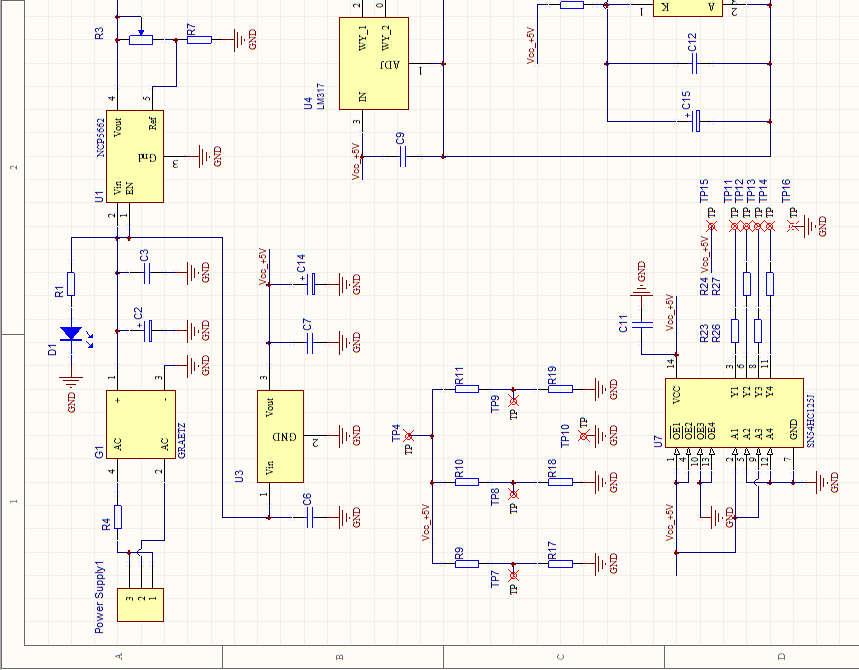The width and height of the screenshot is (859, 670).
Task: Click the 'Ref' pin label on U1
Action: pos(153,121)
